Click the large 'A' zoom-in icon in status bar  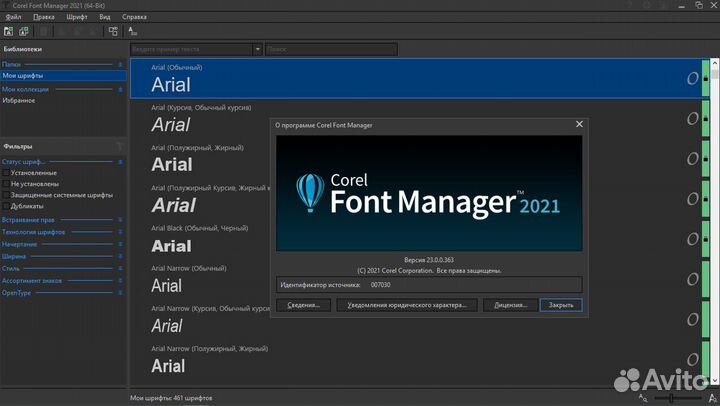click(x=711, y=398)
